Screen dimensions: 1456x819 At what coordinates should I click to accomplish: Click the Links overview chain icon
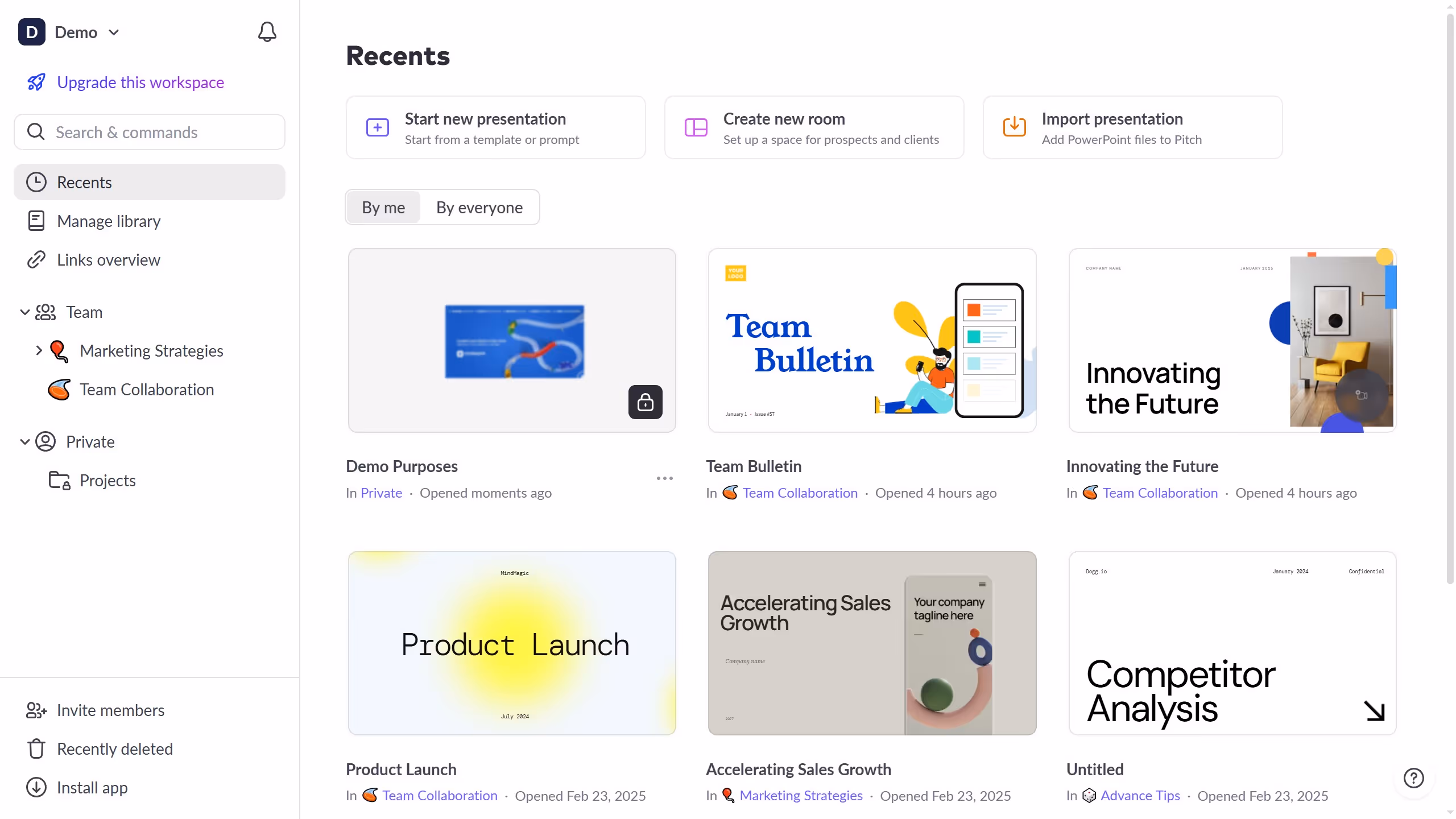(x=36, y=260)
